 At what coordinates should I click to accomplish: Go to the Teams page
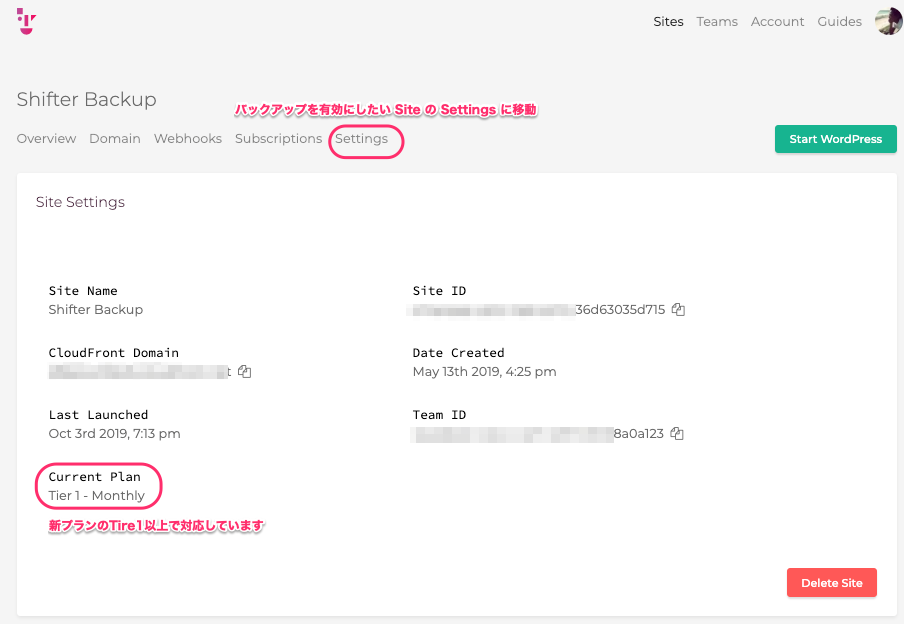point(717,22)
